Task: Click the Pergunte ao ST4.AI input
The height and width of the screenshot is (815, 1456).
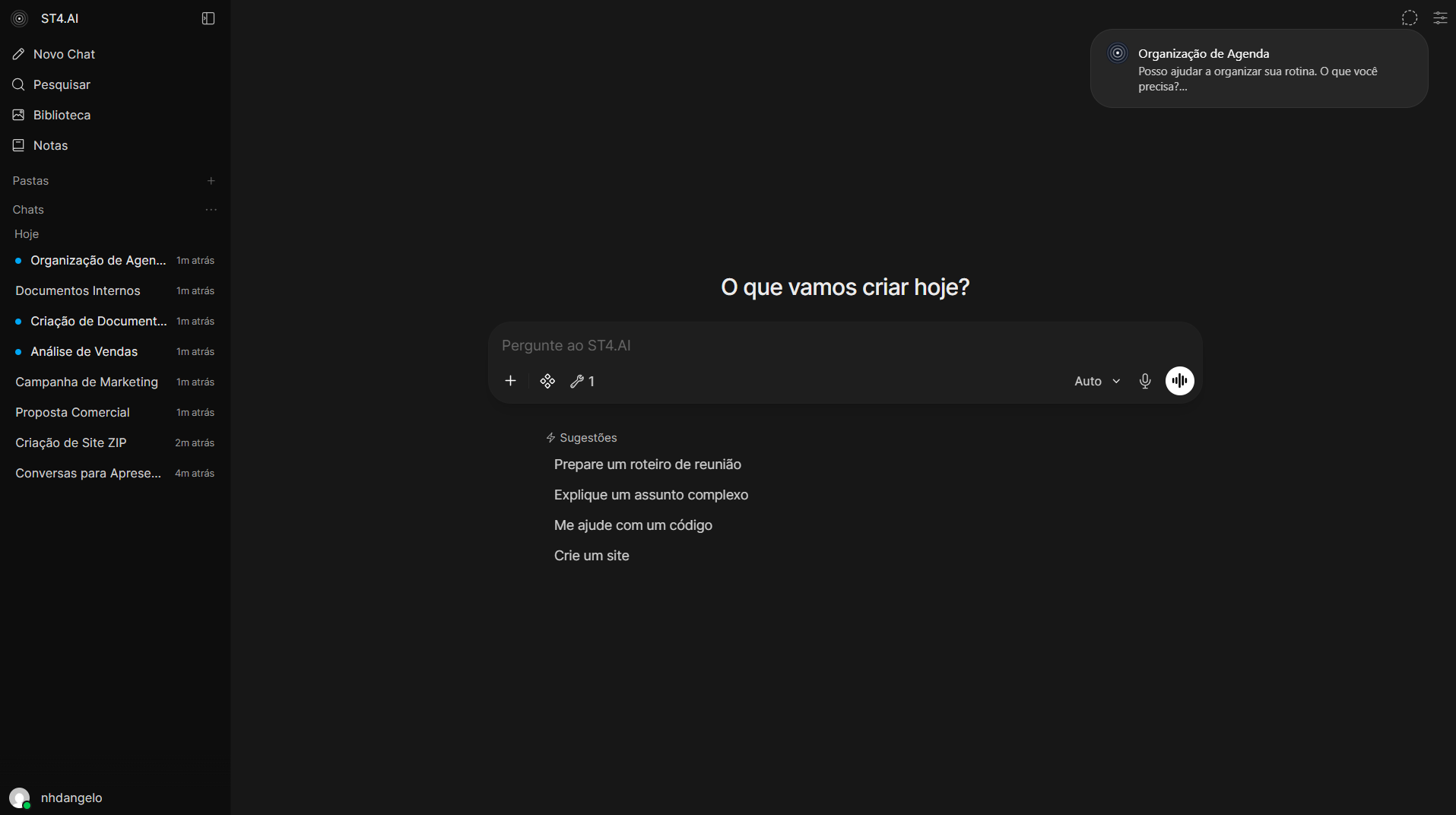Action: pos(845,345)
